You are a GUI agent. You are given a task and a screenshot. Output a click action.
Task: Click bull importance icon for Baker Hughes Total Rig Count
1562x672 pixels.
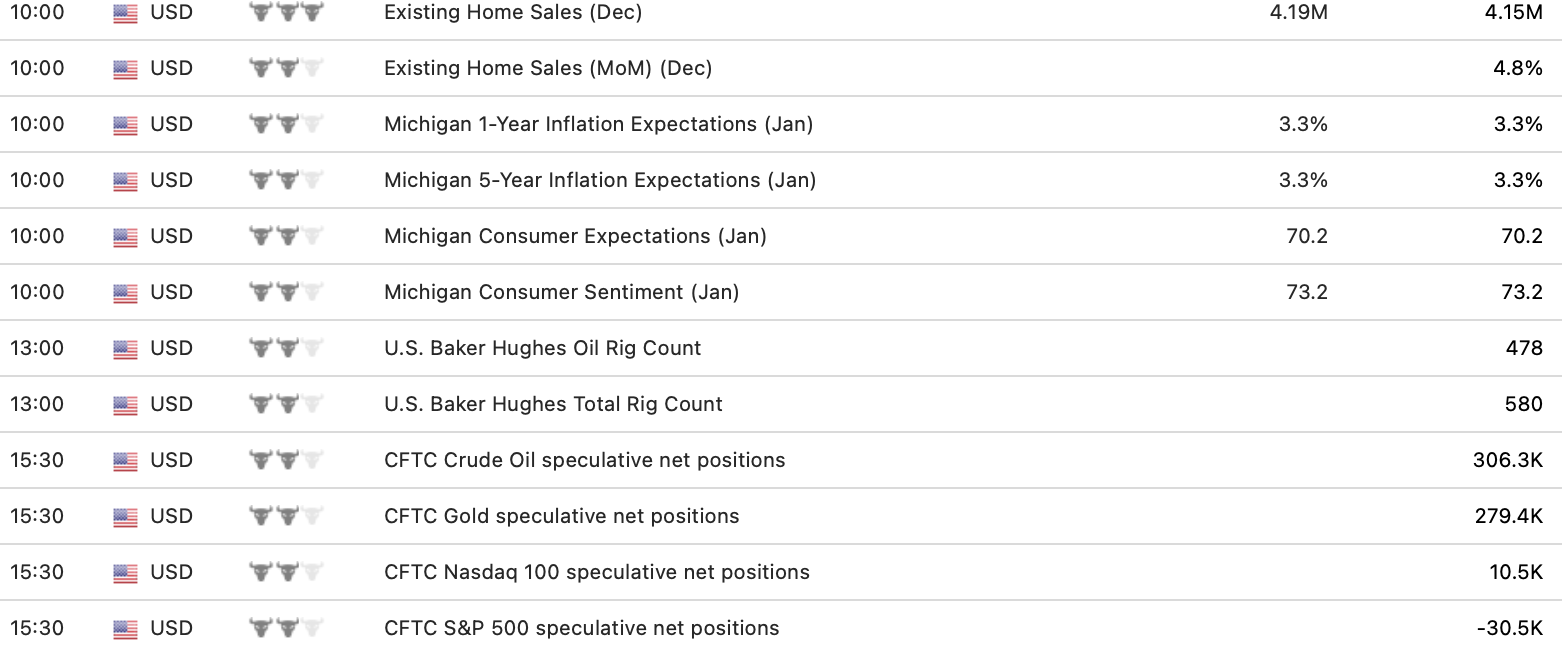(x=286, y=405)
